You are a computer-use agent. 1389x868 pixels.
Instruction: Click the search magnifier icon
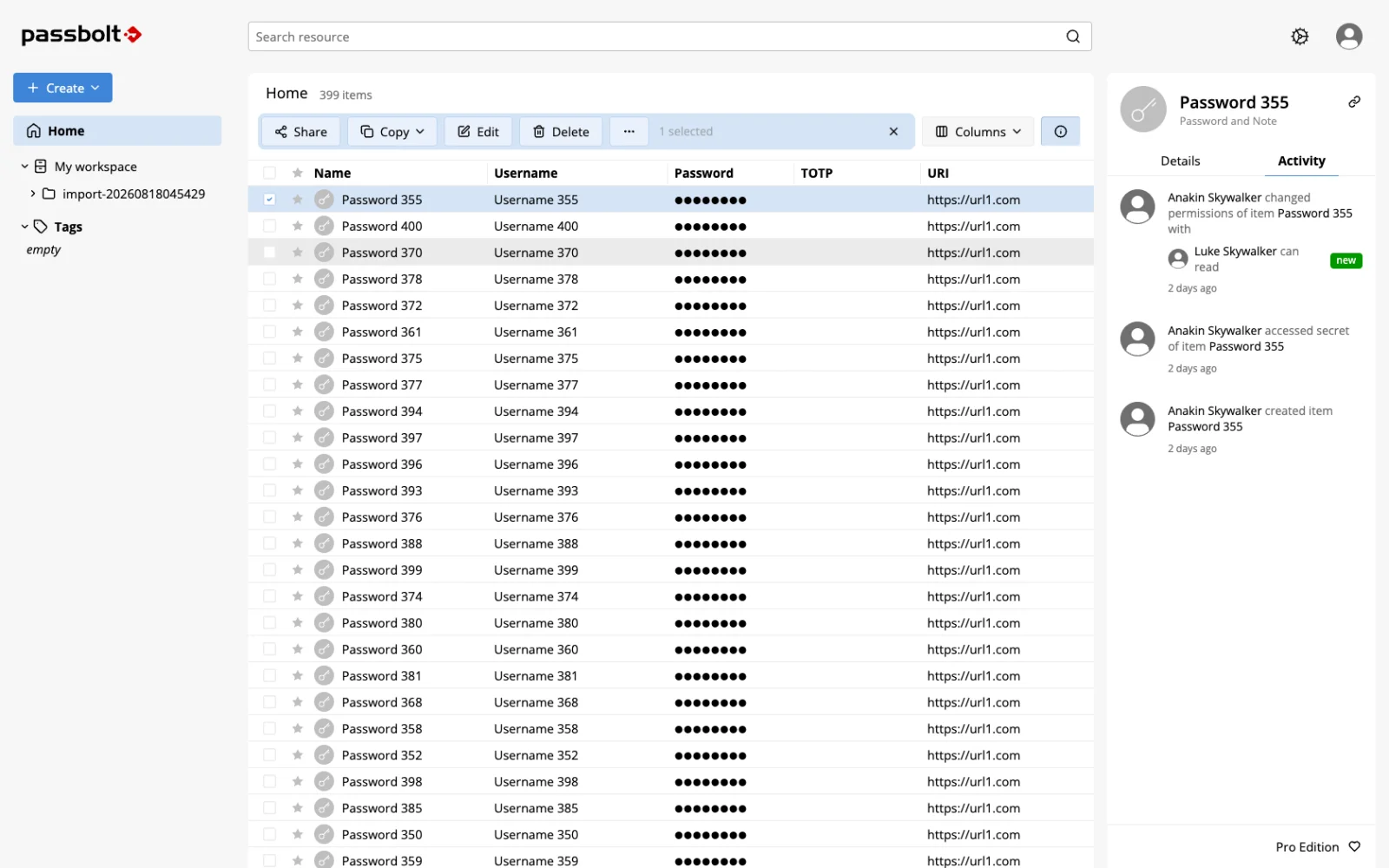[1073, 36]
